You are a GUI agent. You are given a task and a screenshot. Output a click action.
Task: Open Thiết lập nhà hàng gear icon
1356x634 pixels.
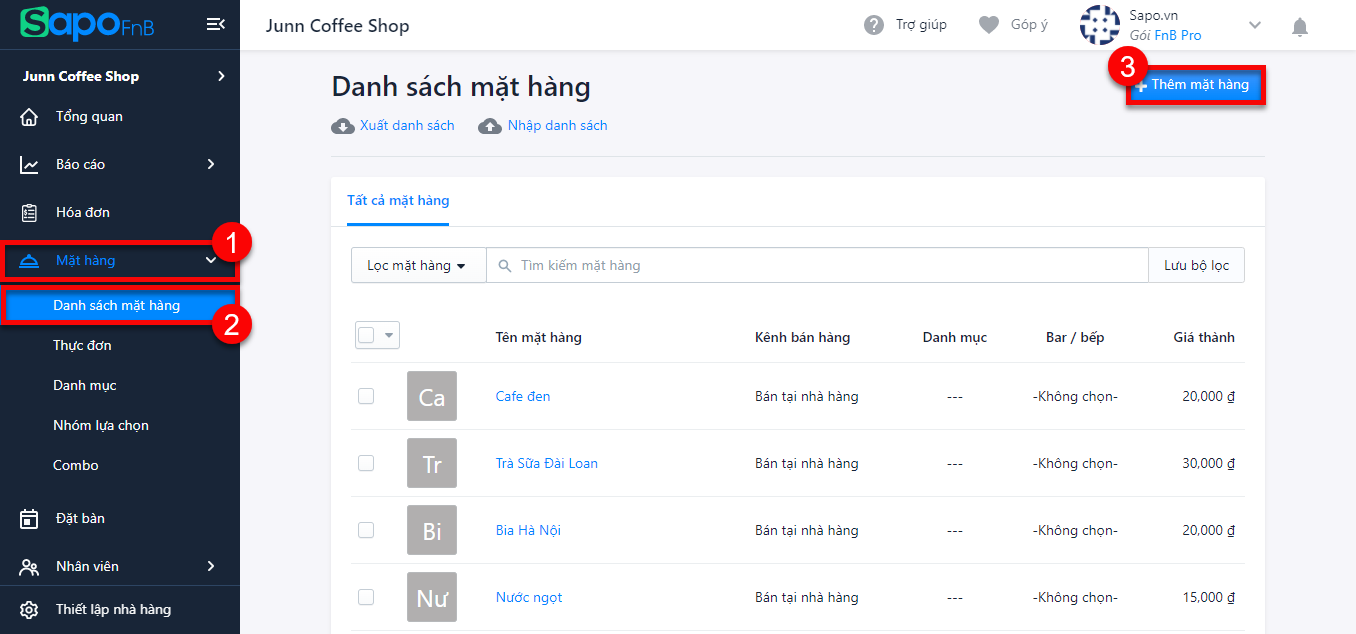tap(30, 610)
